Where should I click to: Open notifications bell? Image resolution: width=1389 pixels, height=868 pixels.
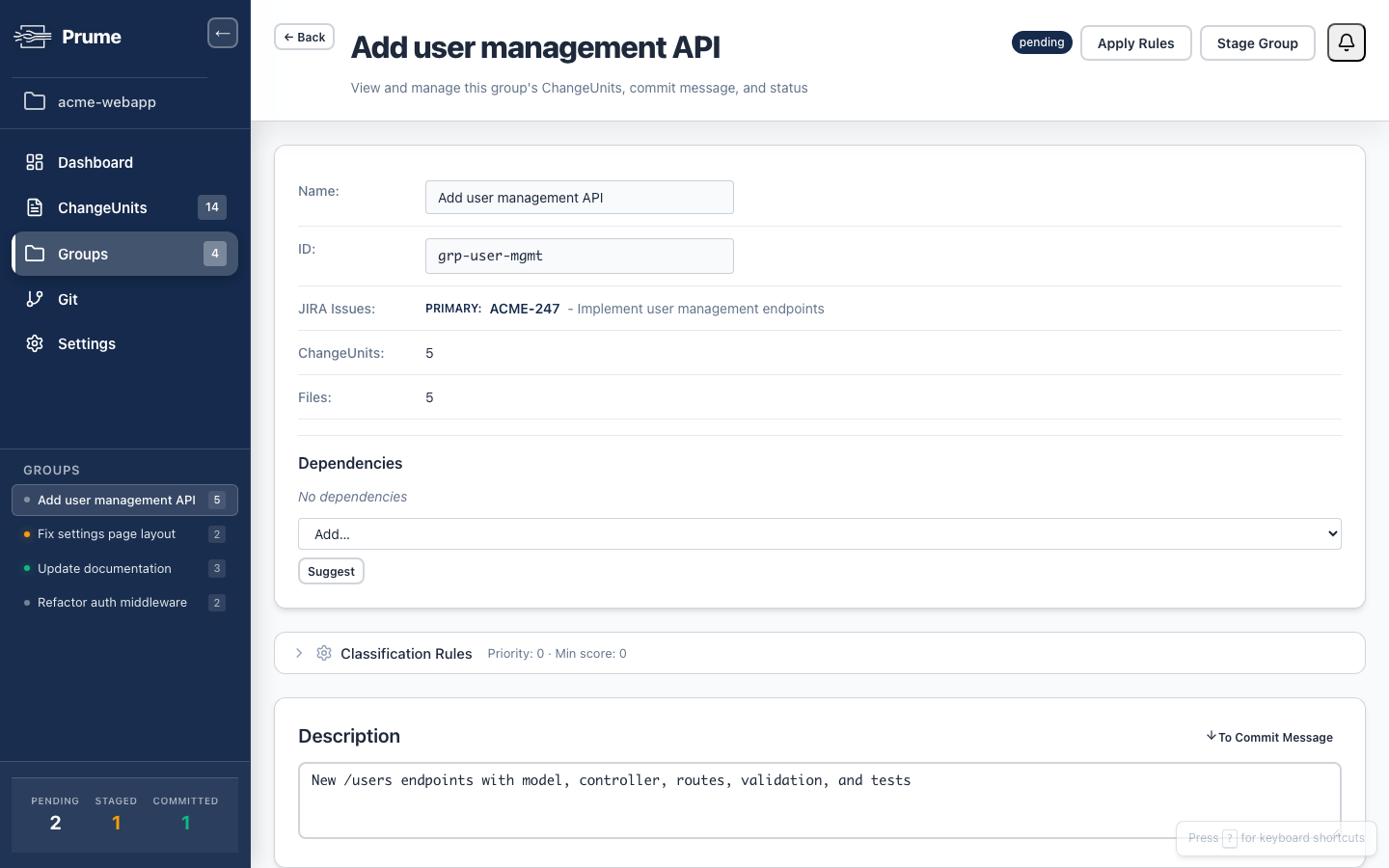pos(1347,42)
